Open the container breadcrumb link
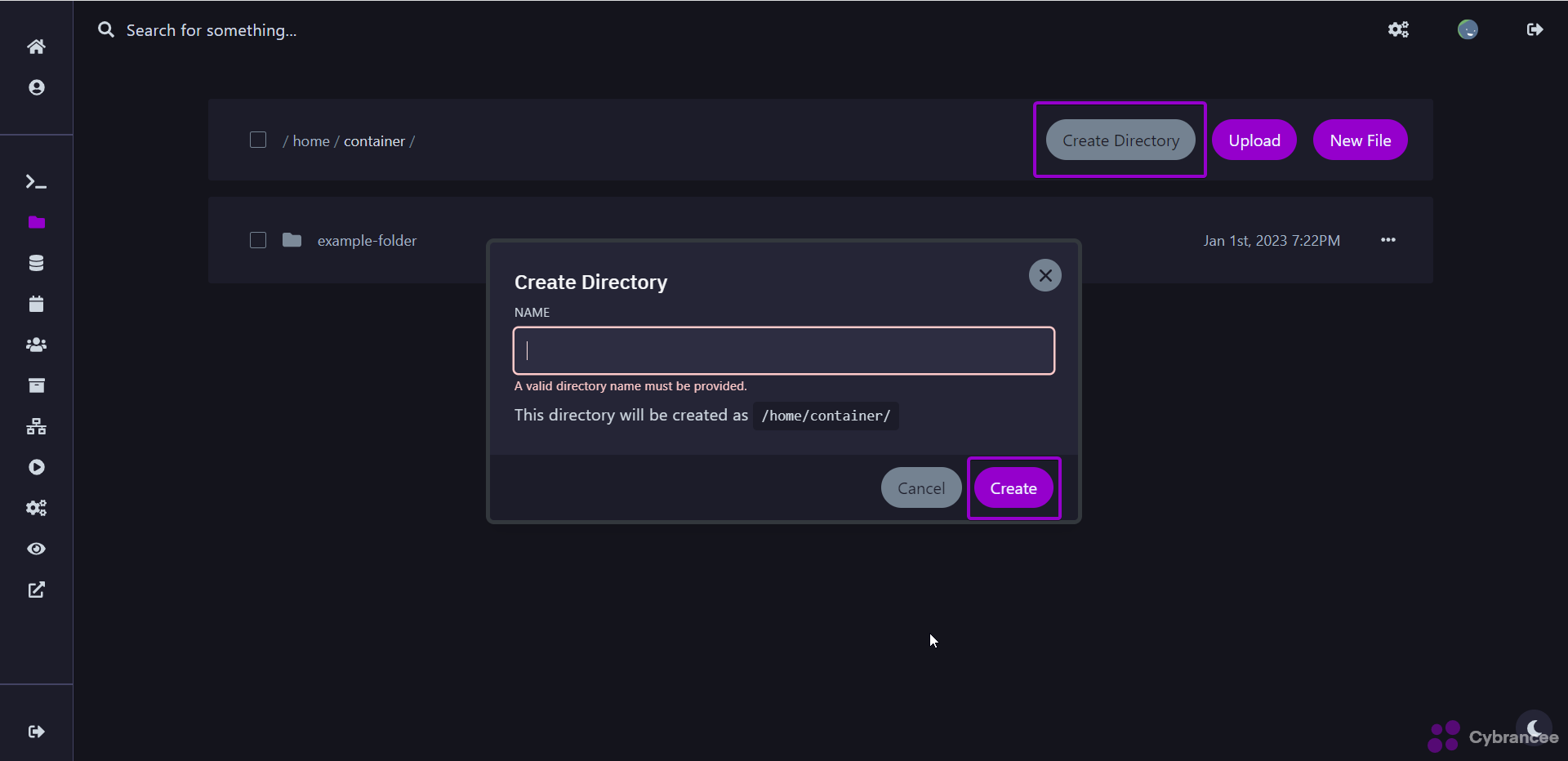This screenshot has width=1568, height=761. click(375, 140)
